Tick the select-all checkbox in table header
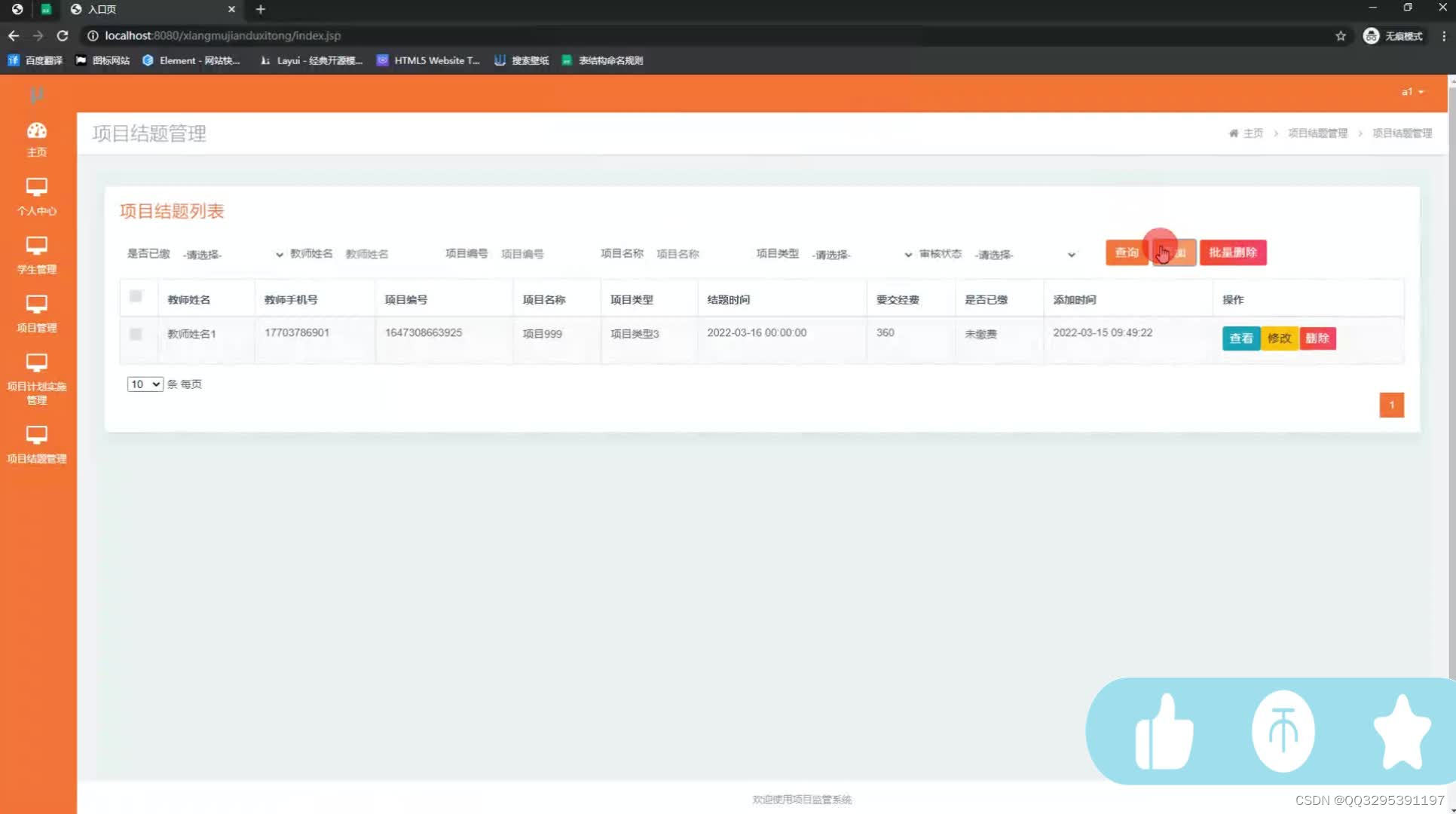 coord(136,296)
